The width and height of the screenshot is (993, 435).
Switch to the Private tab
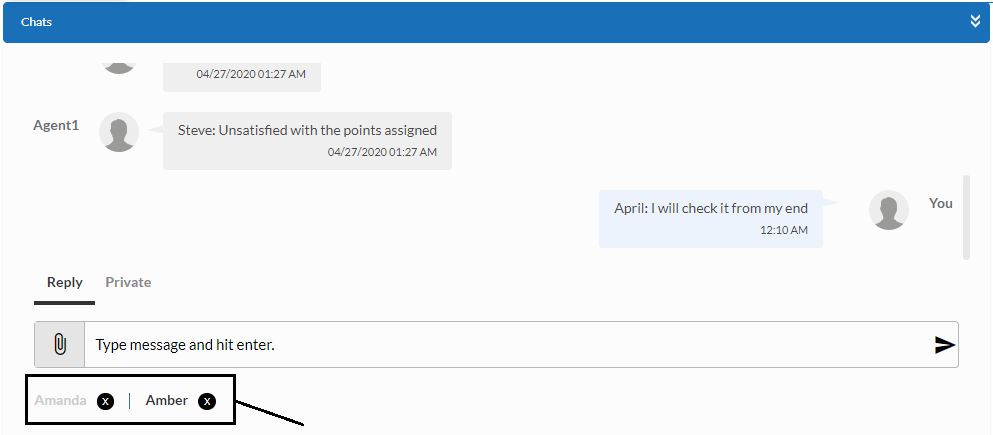(x=128, y=282)
